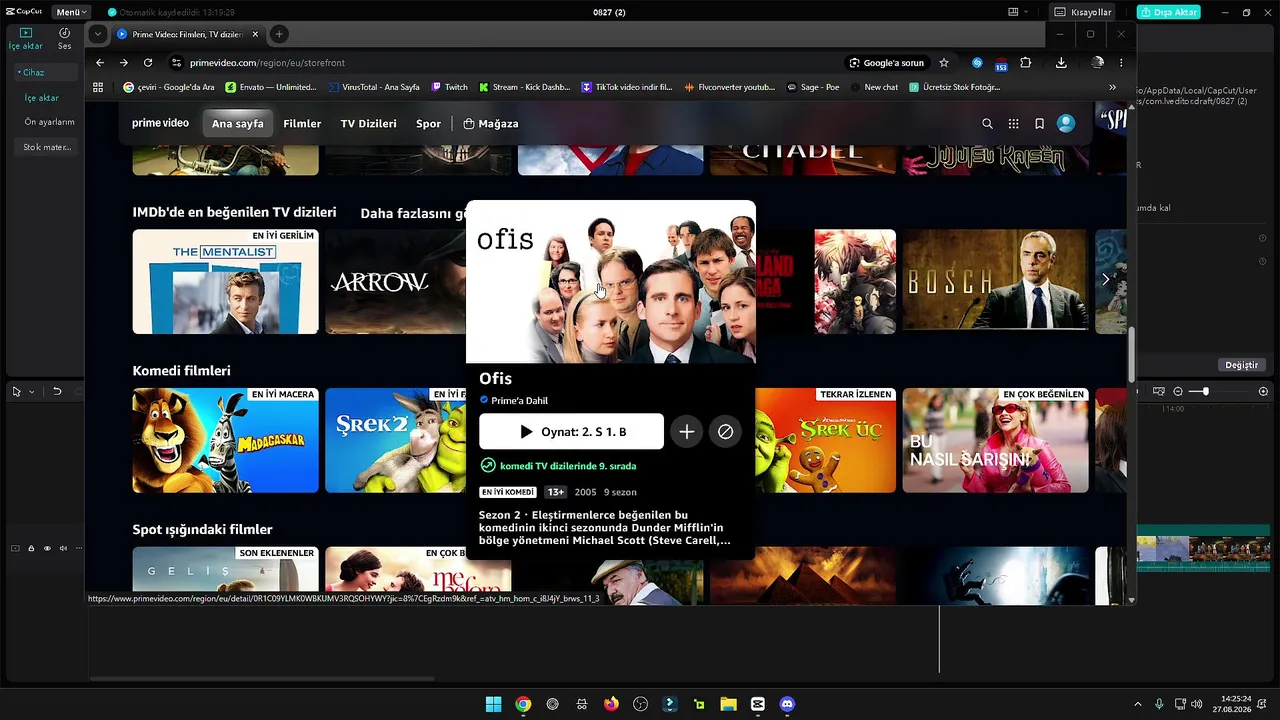Image resolution: width=1280 pixels, height=720 pixels.
Task: Open CapCut Kısayollar shortcuts button
Action: (1083, 12)
